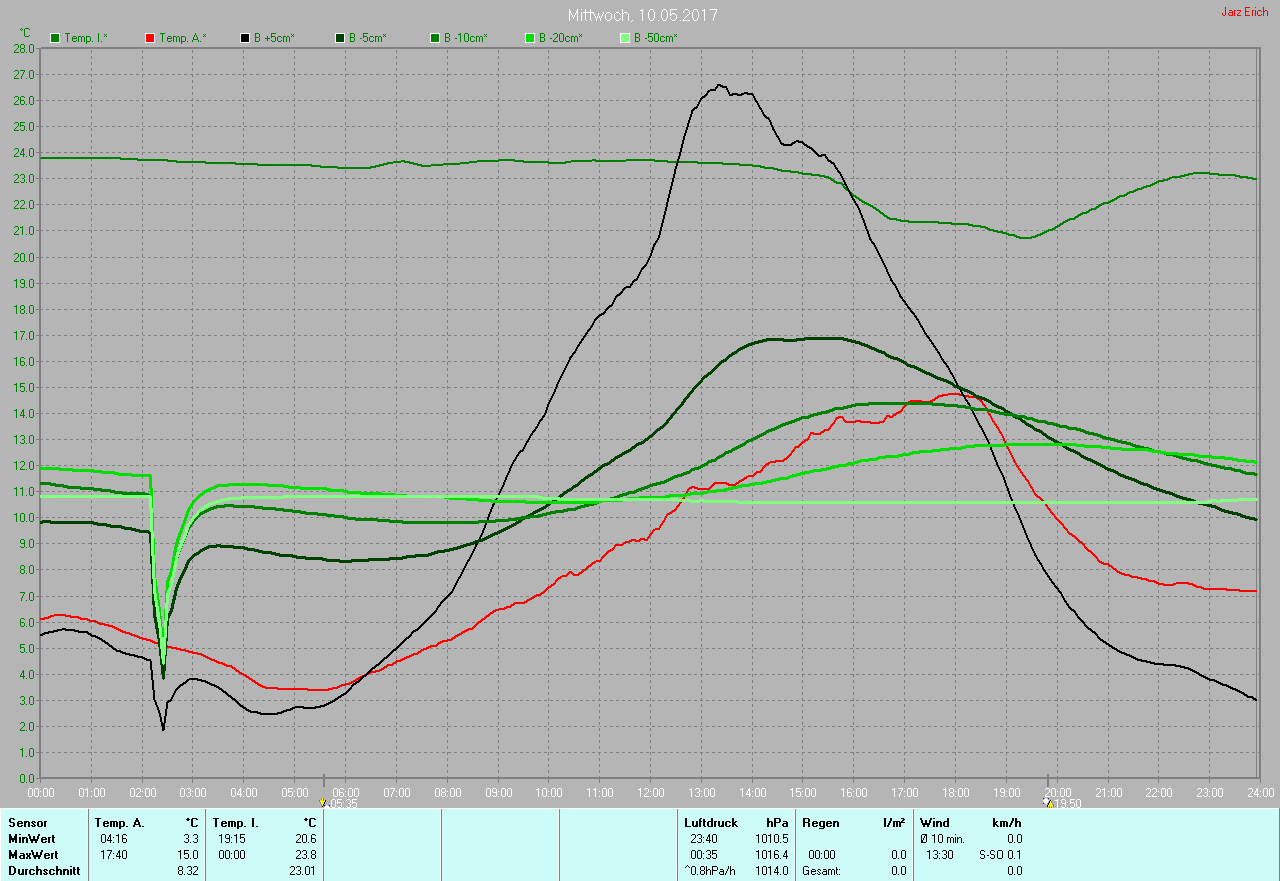This screenshot has width=1280, height=881.
Task: Click the 'Ø 10 min.' wind label
Action: [943, 839]
